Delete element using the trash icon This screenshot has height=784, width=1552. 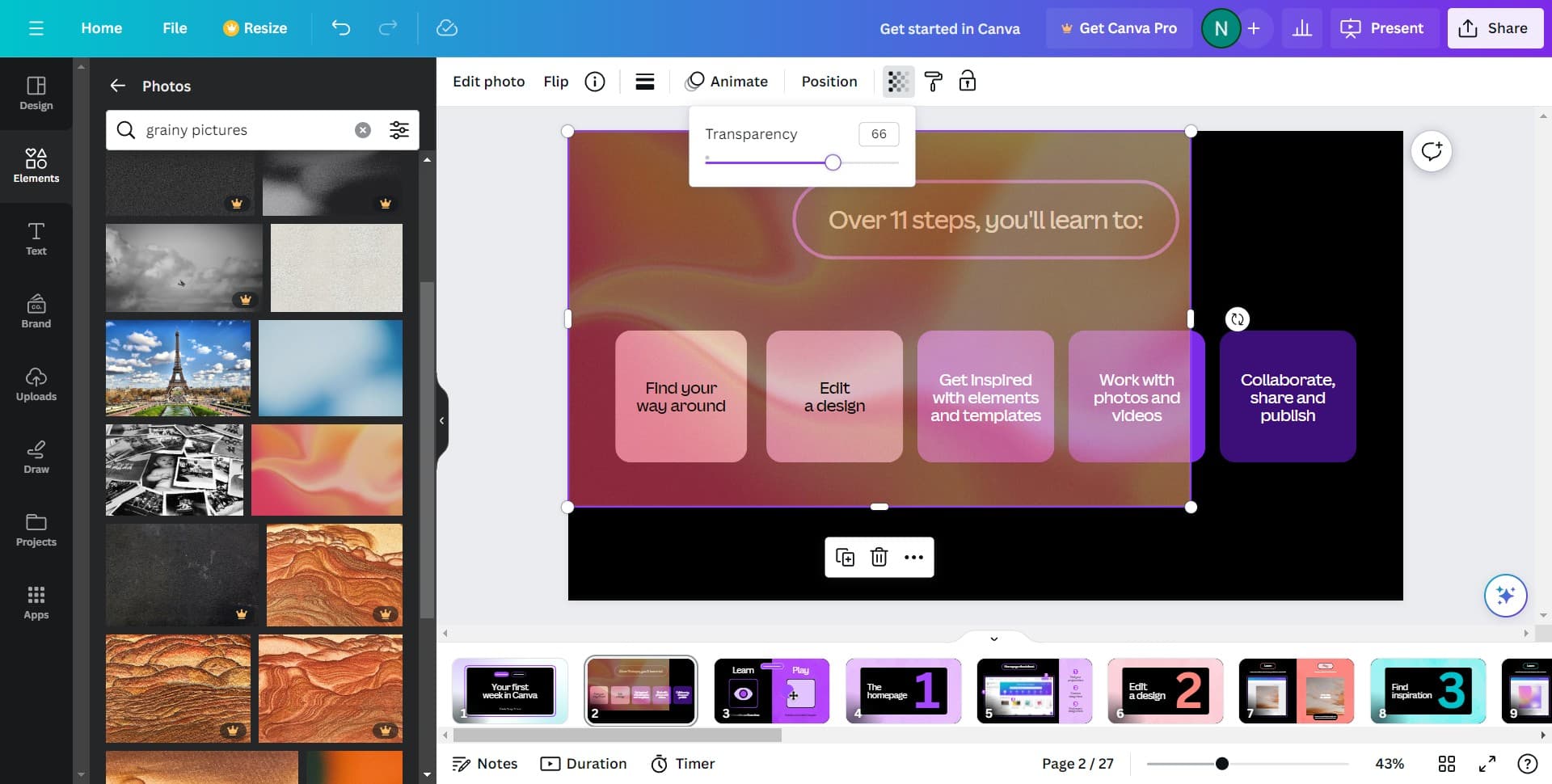point(879,557)
